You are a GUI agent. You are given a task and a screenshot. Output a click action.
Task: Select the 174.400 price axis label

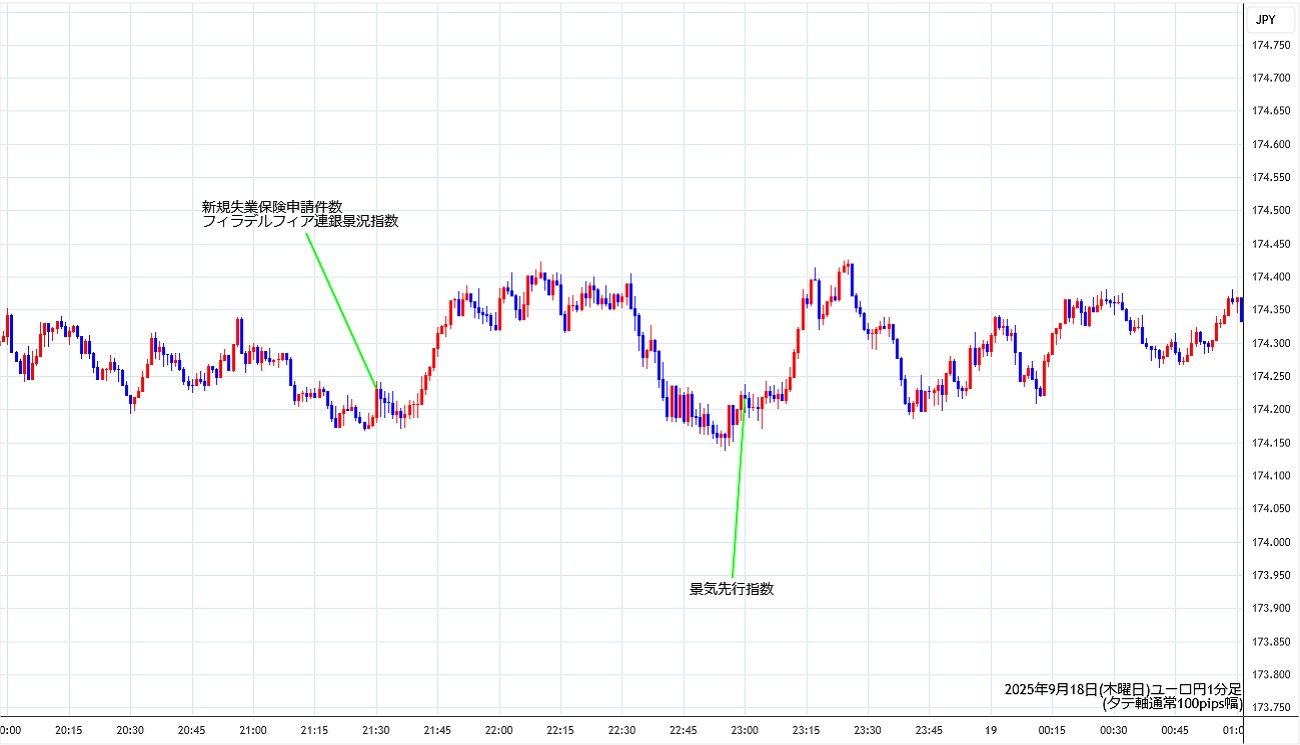click(x=1272, y=277)
